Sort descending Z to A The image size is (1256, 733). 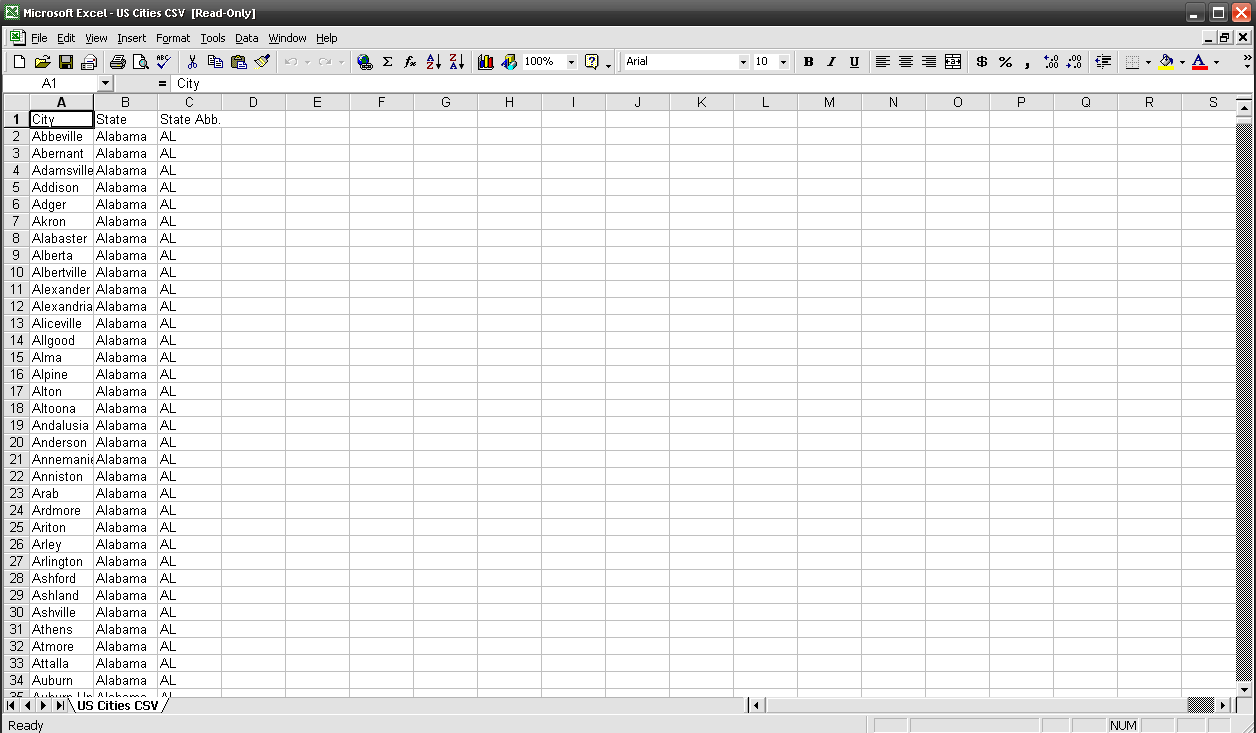tap(457, 62)
